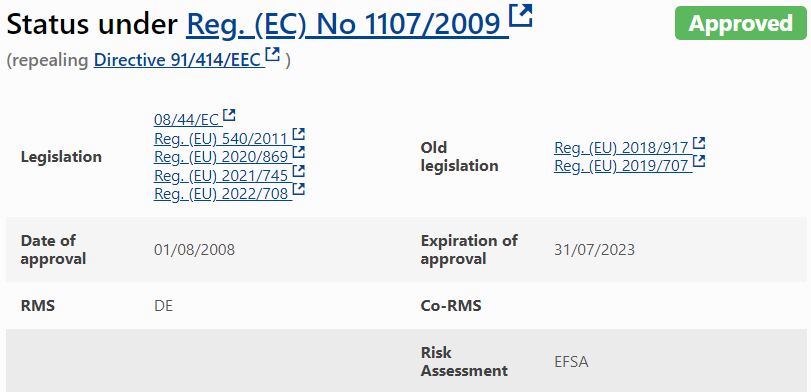Click external-link icon beside Reg. (EU) 2021/745
811x392 pixels.
pyautogui.click(x=298, y=171)
